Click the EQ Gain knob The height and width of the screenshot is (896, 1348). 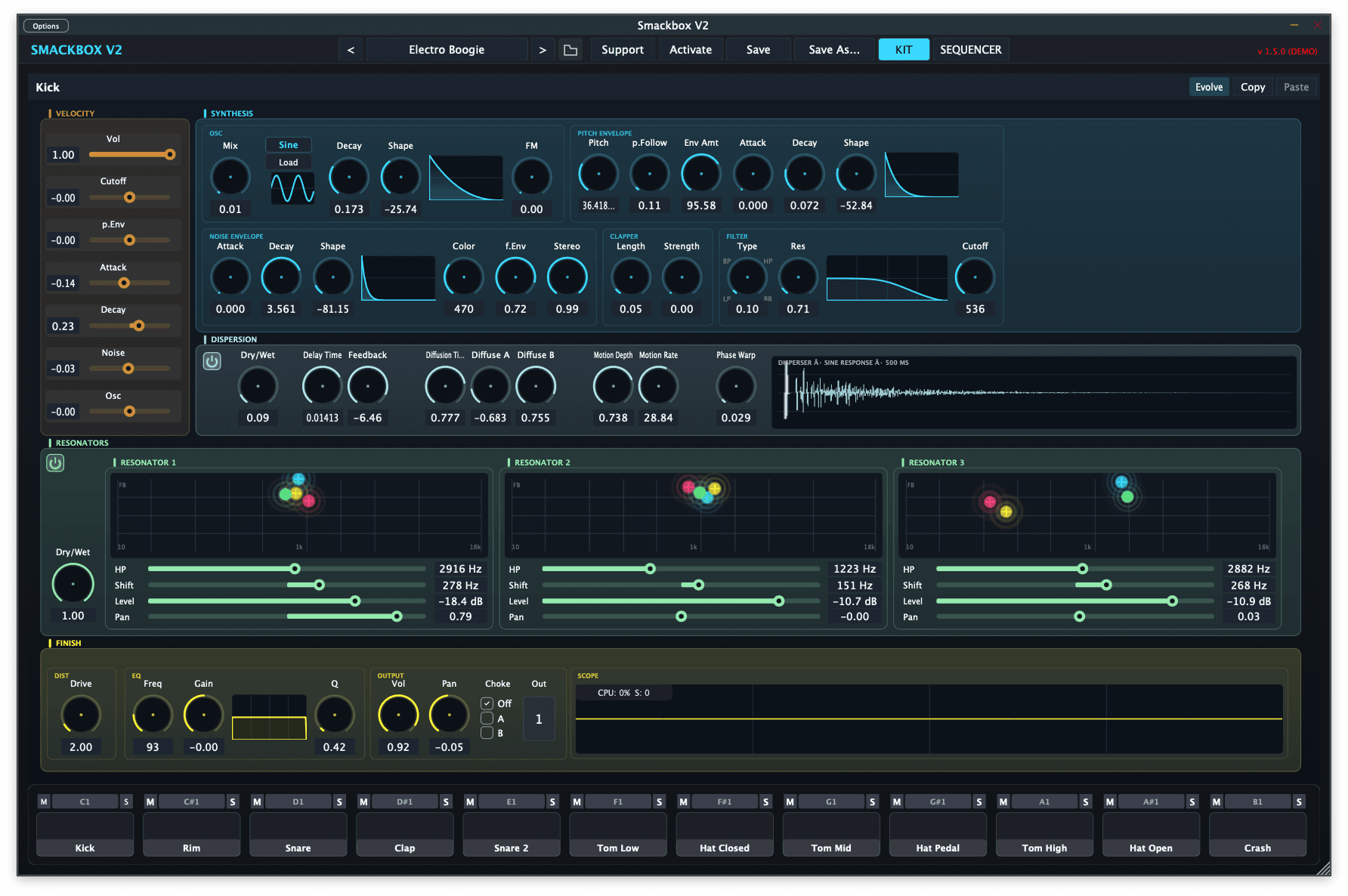204,715
